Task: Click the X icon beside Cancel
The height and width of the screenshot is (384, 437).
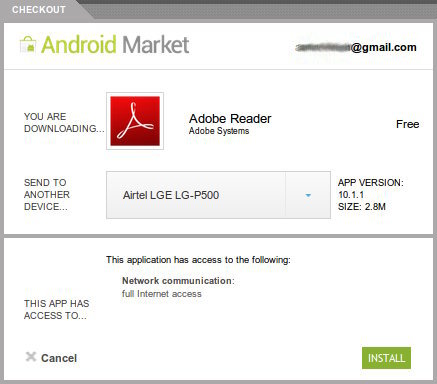Action: coord(31,357)
